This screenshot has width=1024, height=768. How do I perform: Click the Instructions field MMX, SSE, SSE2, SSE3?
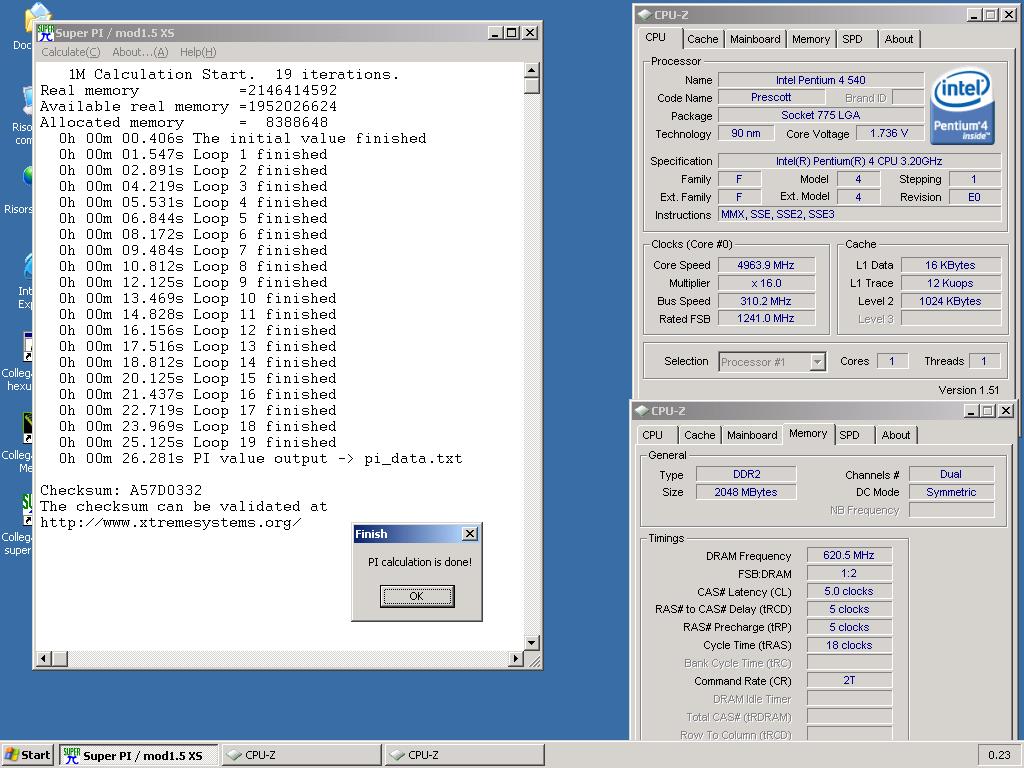[859, 214]
